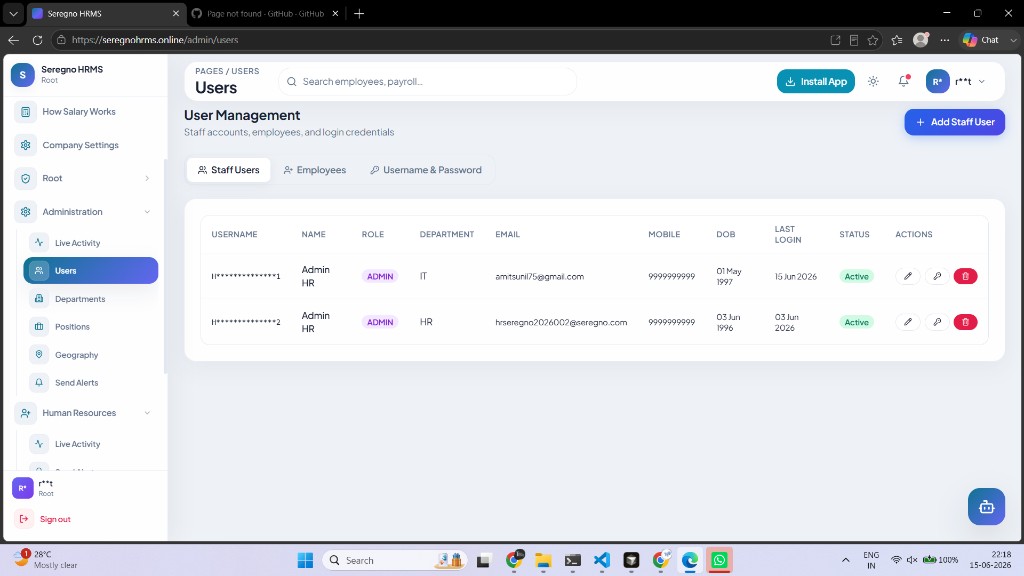
Task: Click the LAST LOGIN column header
Action: tap(788, 234)
